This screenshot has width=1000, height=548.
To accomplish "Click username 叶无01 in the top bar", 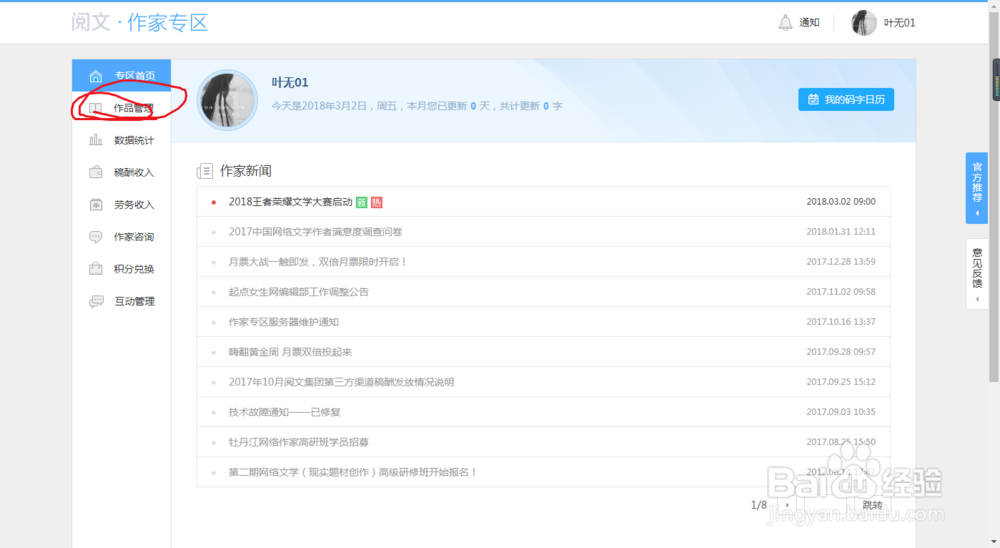I will 899,23.
